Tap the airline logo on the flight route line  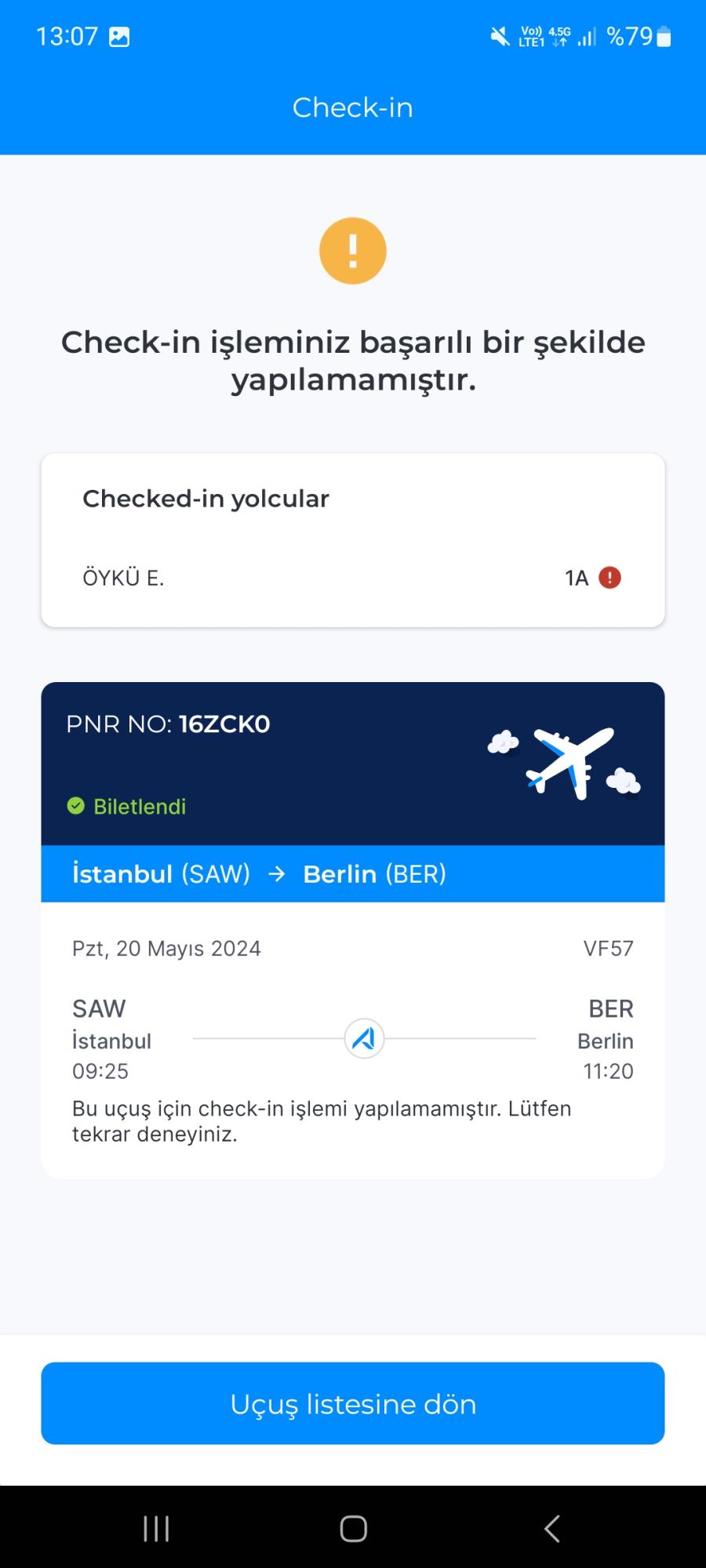362,1039
